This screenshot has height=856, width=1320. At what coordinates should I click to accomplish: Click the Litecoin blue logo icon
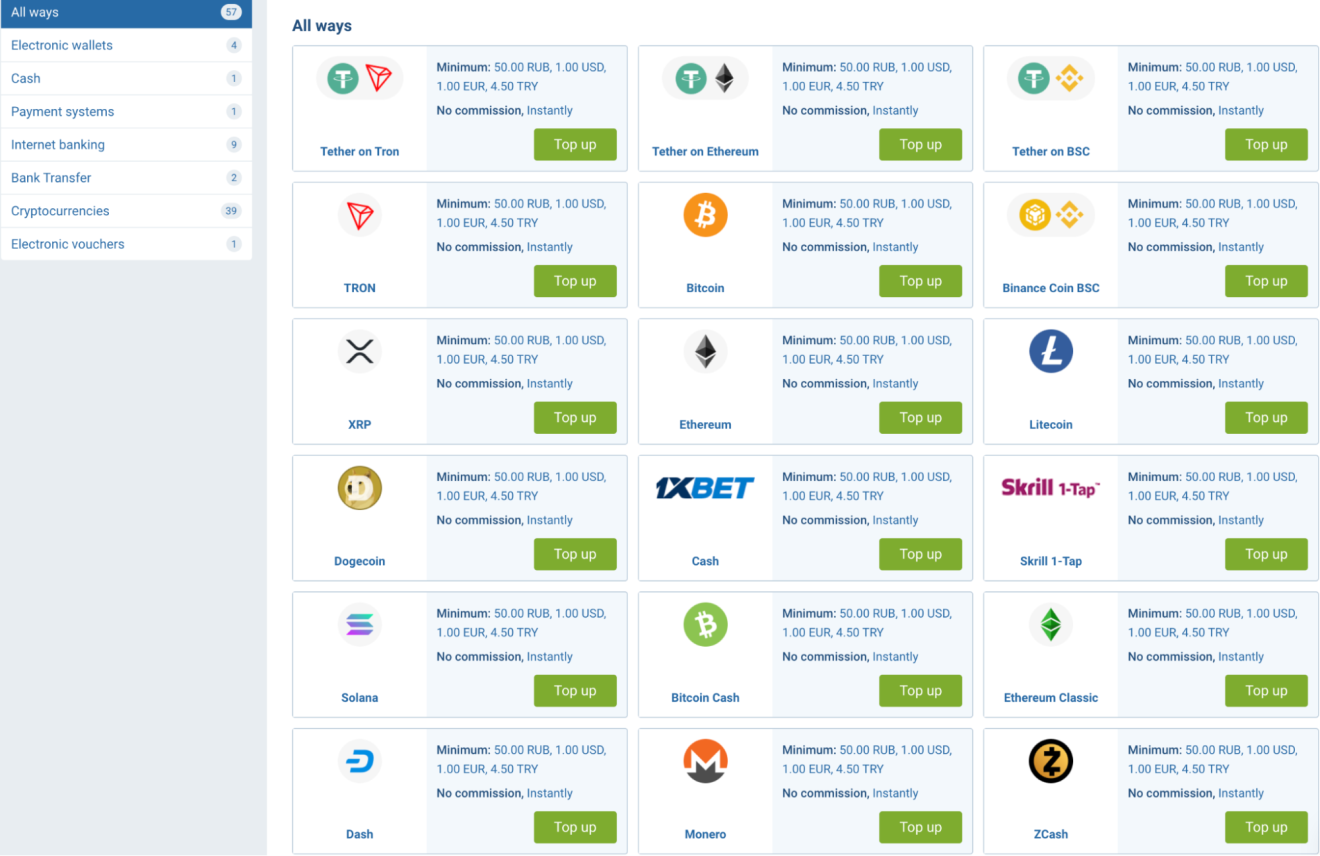point(1050,352)
